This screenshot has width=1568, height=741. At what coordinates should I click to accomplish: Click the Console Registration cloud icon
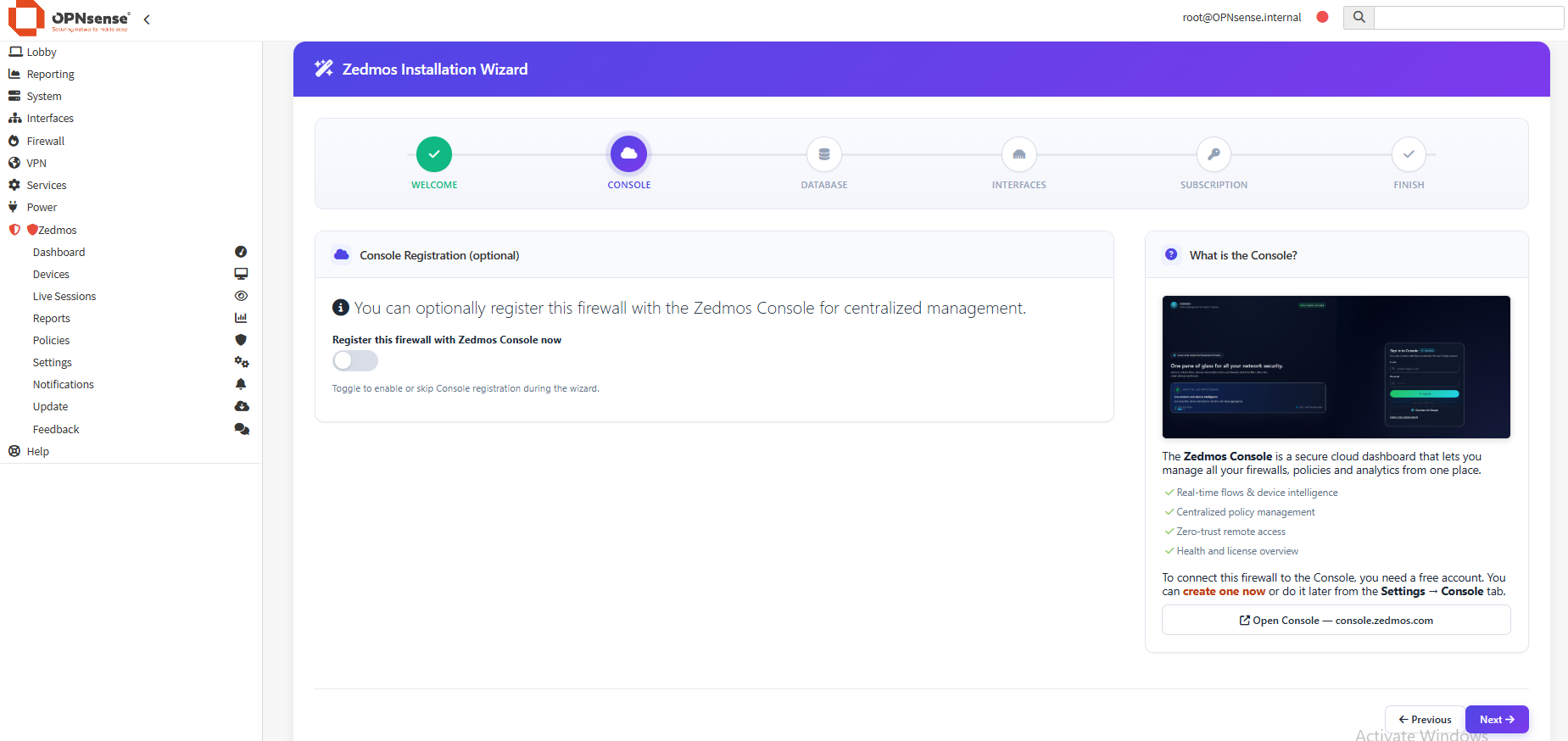tap(342, 254)
